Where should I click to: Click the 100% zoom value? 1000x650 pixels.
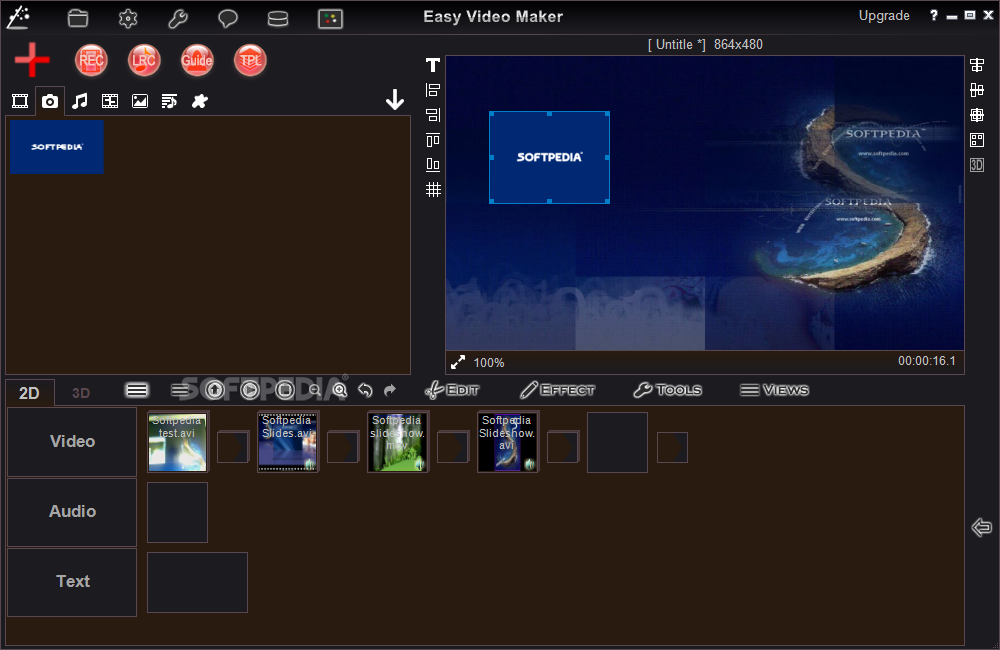pyautogui.click(x=489, y=362)
